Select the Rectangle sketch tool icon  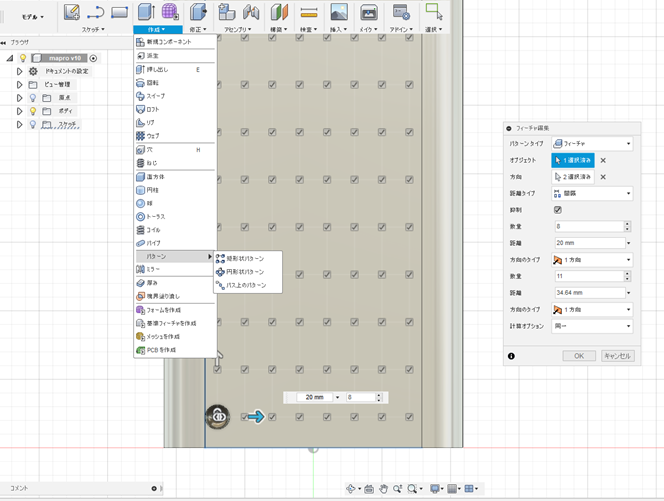coord(119,12)
